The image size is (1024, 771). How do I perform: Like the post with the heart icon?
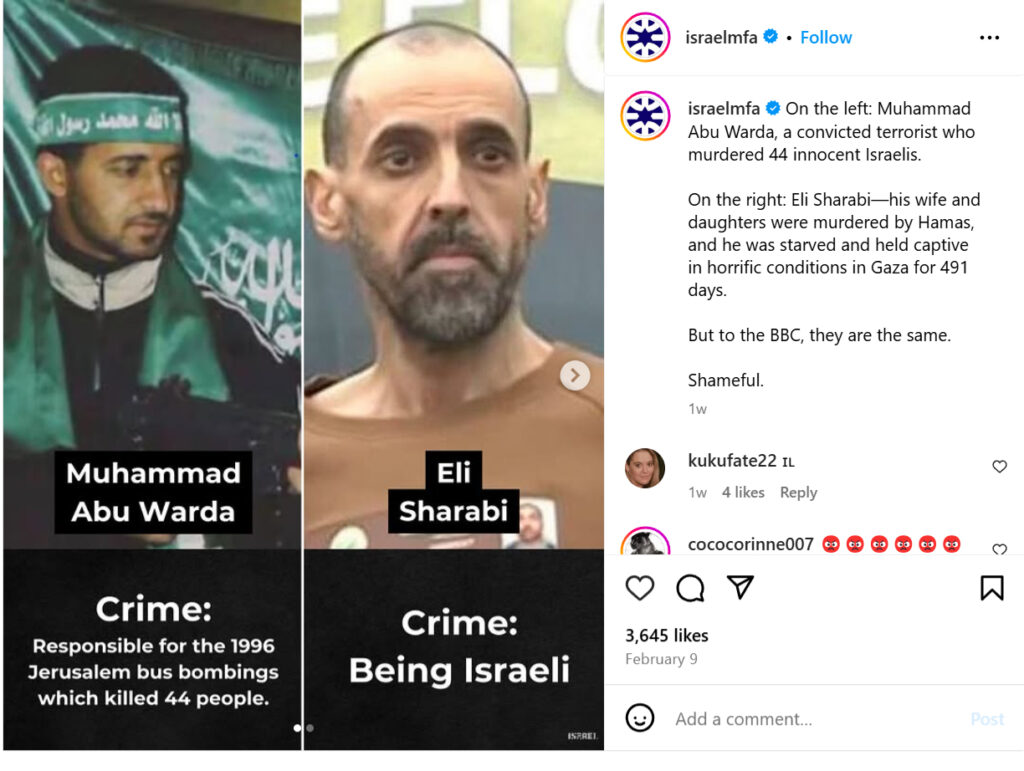639,588
